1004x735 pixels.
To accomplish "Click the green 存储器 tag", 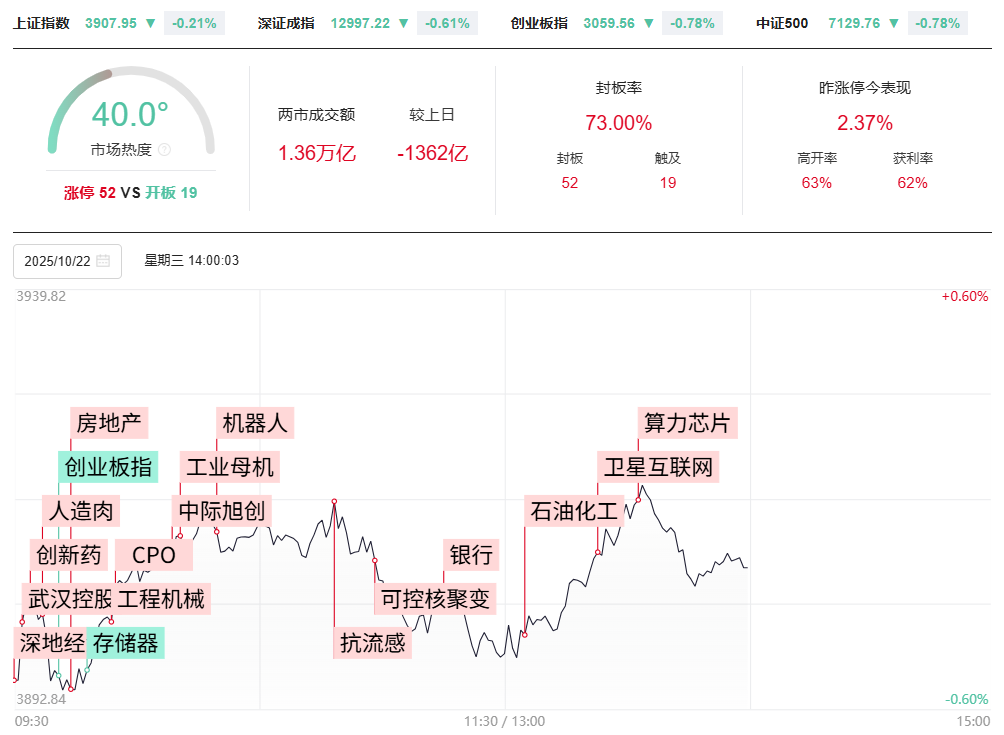I will click(x=125, y=642).
